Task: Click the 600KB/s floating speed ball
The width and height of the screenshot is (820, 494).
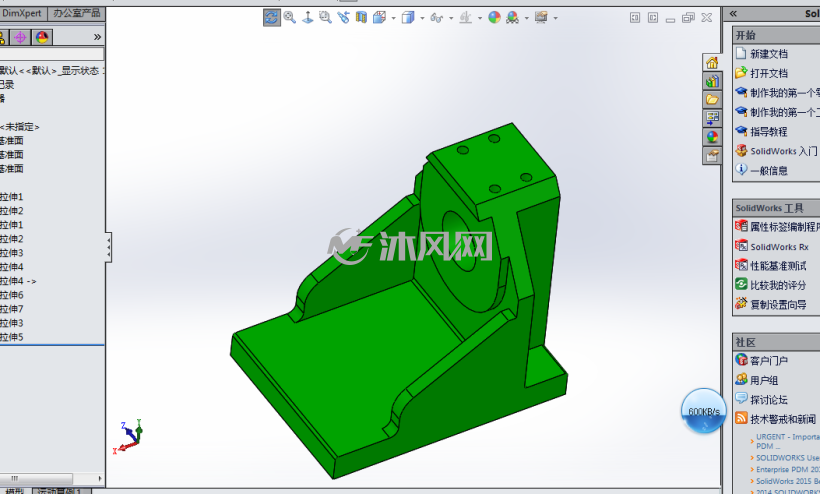Action: coord(704,411)
